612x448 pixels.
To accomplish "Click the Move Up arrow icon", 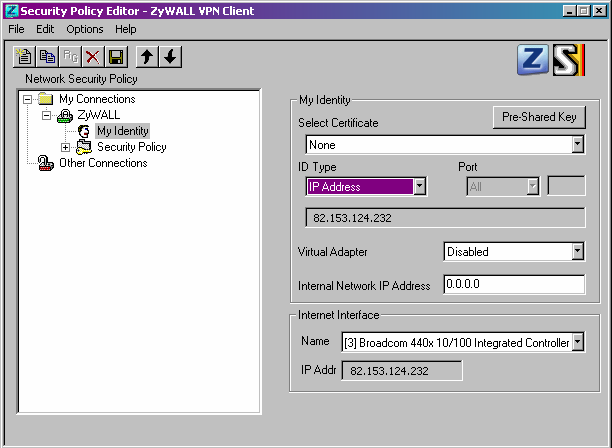I will click(147, 57).
